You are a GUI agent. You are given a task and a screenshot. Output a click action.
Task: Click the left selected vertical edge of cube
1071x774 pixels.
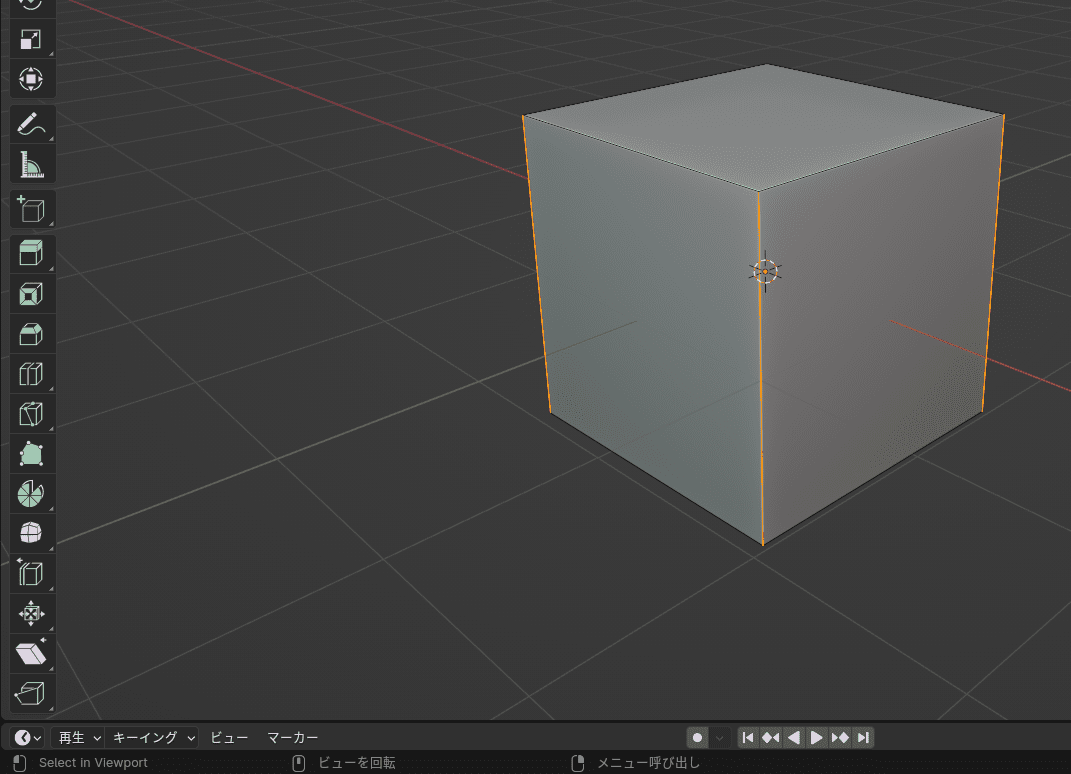(537, 264)
